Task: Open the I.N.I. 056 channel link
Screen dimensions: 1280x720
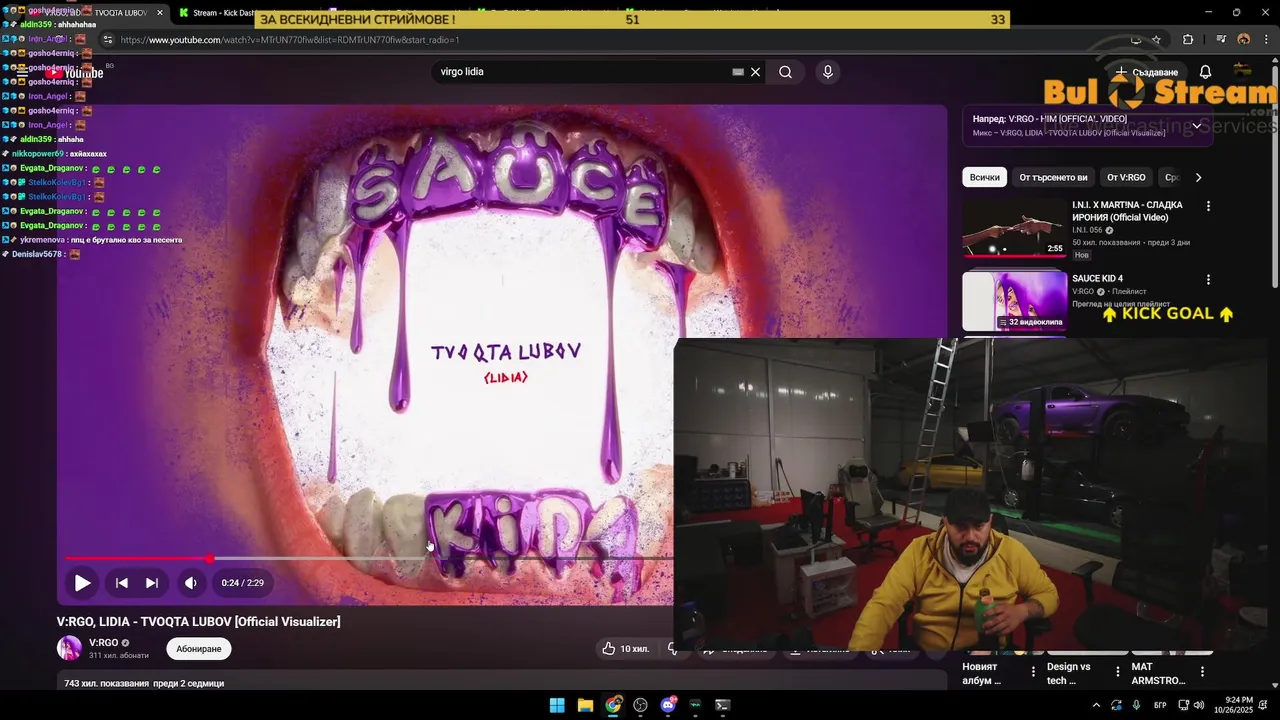Action: pyautogui.click(x=1087, y=230)
